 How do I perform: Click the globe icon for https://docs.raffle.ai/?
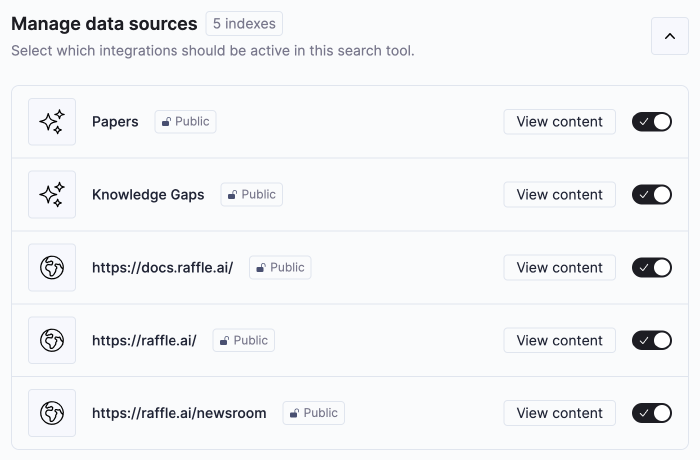[x=52, y=267]
